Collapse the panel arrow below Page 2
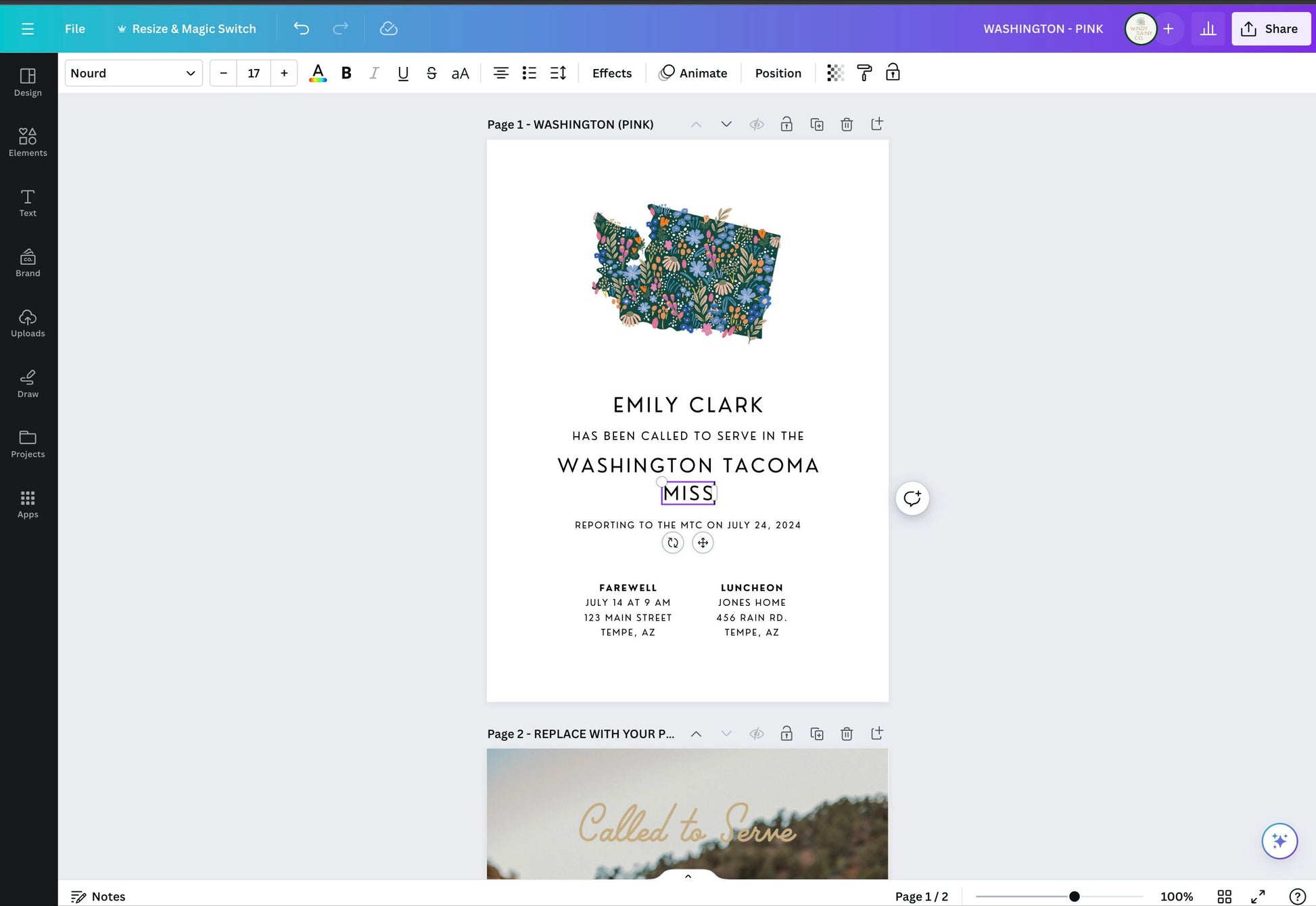The height and width of the screenshot is (906, 1316). [687, 876]
